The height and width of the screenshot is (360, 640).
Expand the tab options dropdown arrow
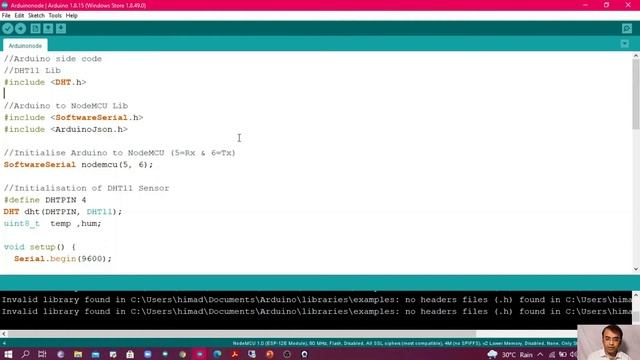[x=624, y=44]
